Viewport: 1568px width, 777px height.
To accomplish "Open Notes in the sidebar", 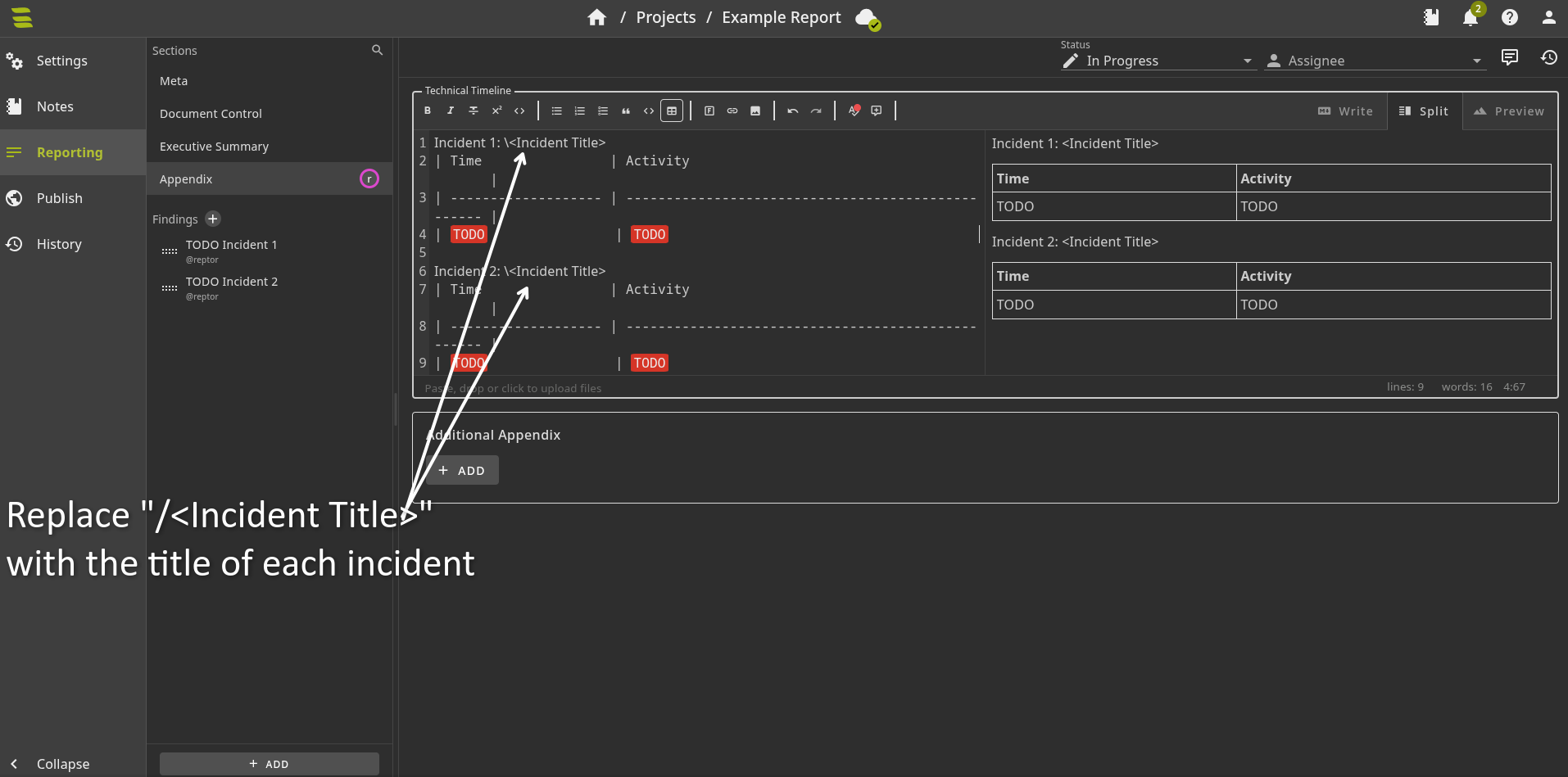I will [x=73, y=106].
